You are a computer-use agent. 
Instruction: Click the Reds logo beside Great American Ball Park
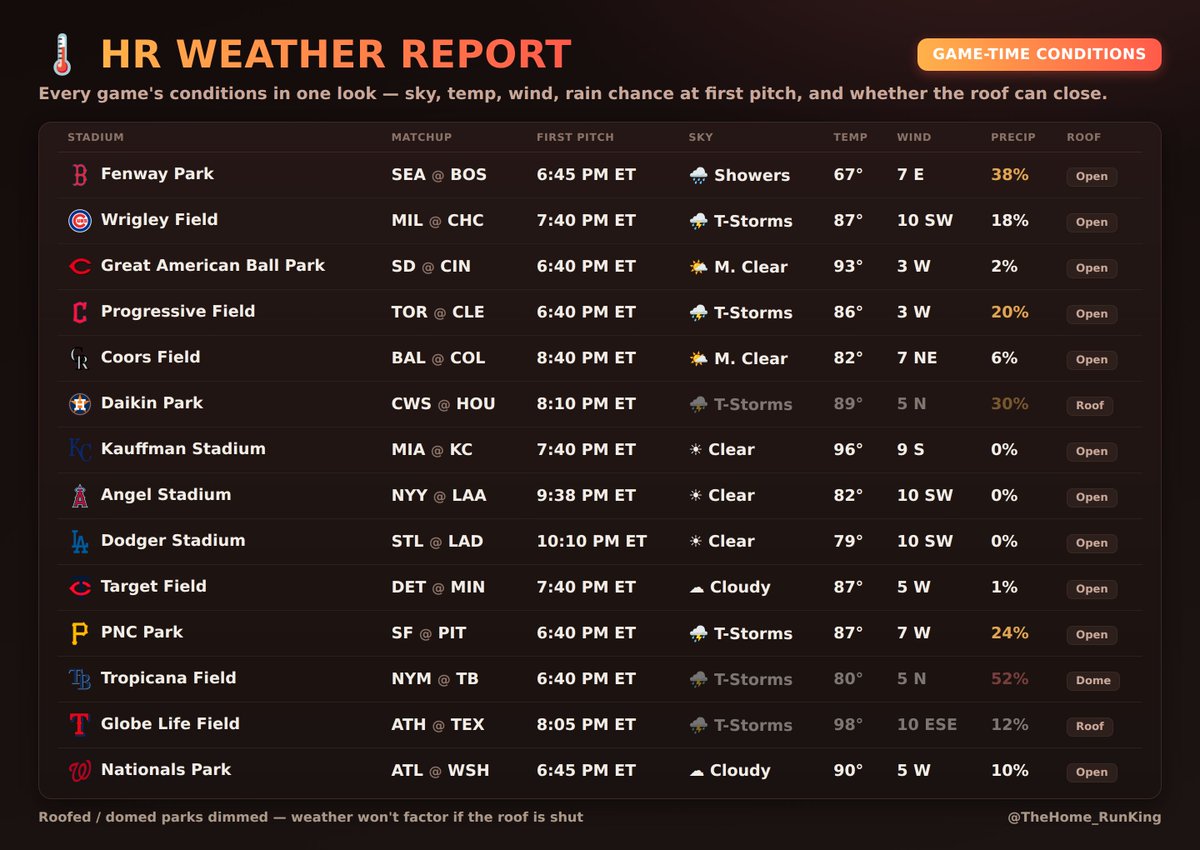click(x=79, y=267)
